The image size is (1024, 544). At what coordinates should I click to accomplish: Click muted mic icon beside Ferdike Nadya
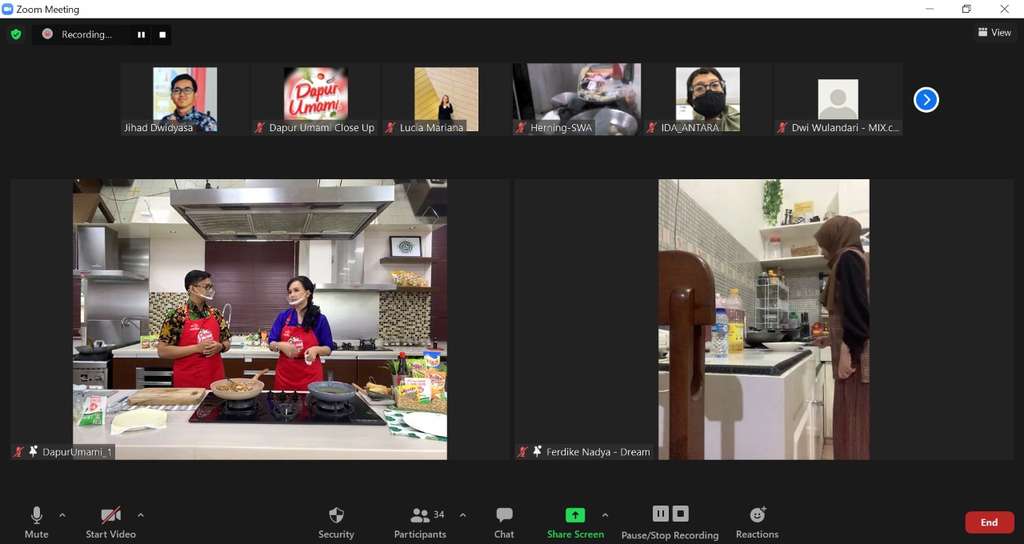(522, 451)
